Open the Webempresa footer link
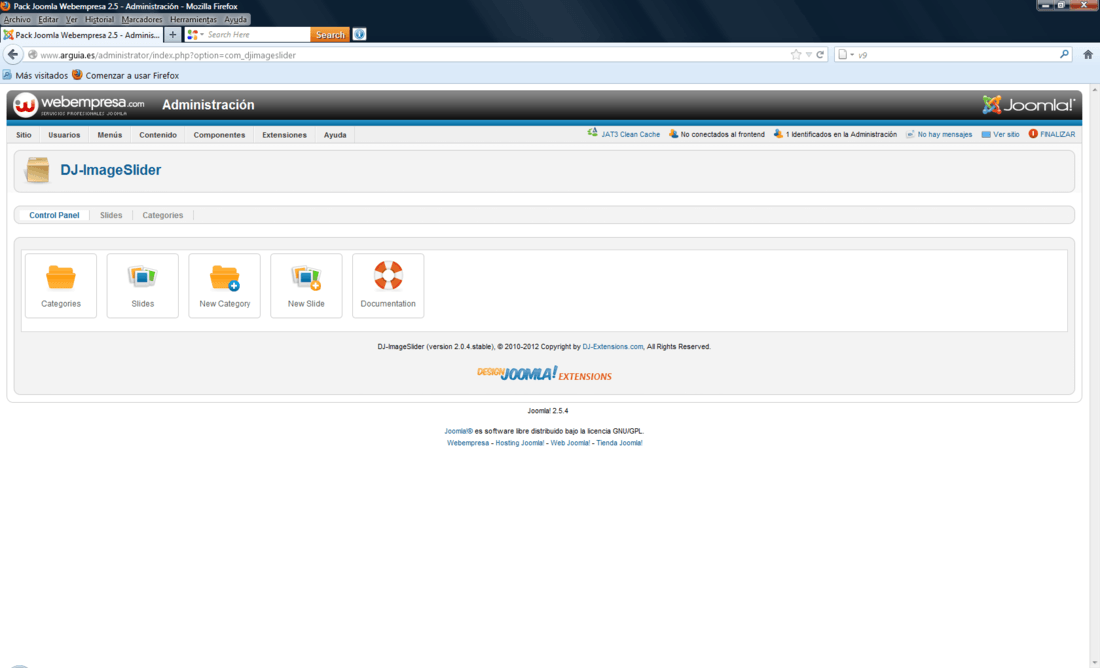1100x668 pixels. (x=468, y=443)
